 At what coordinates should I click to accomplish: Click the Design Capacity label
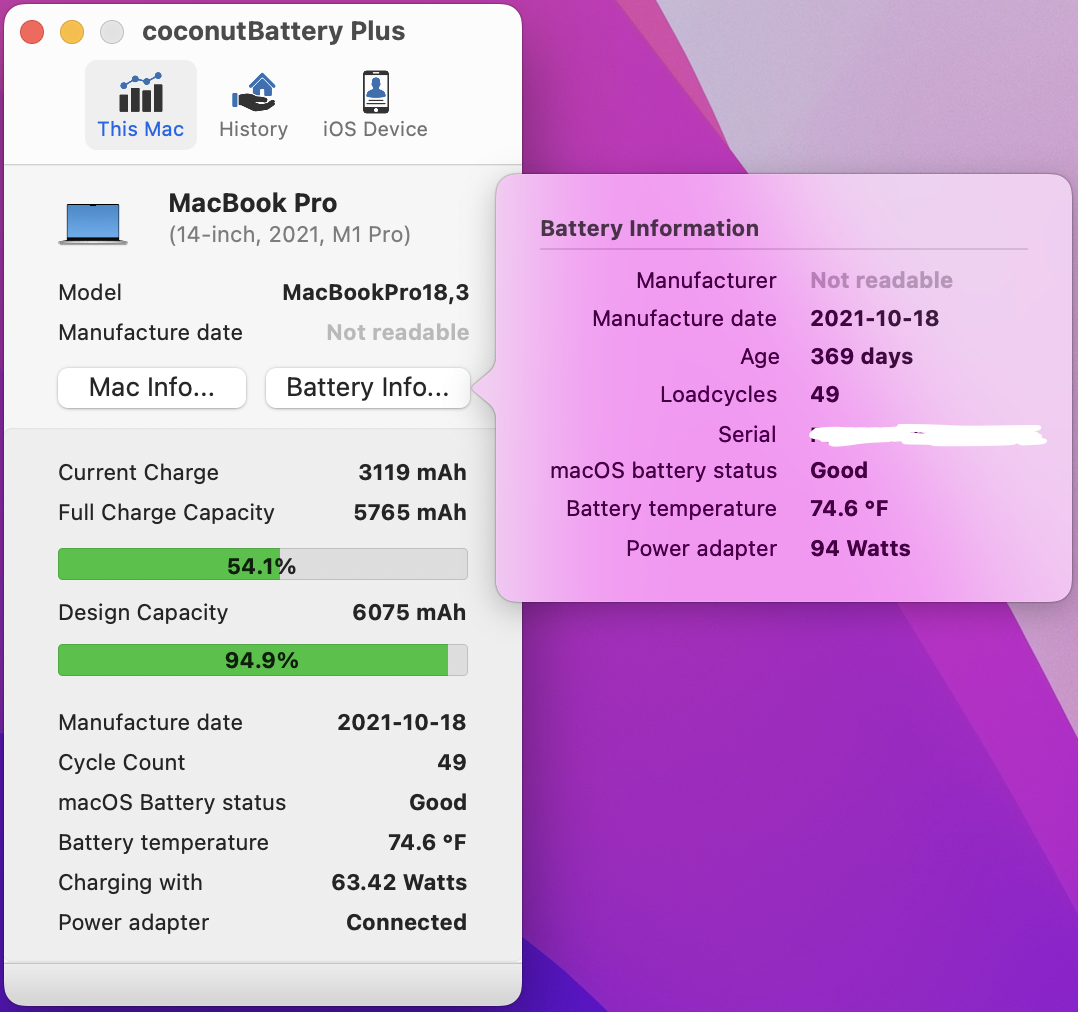143,613
